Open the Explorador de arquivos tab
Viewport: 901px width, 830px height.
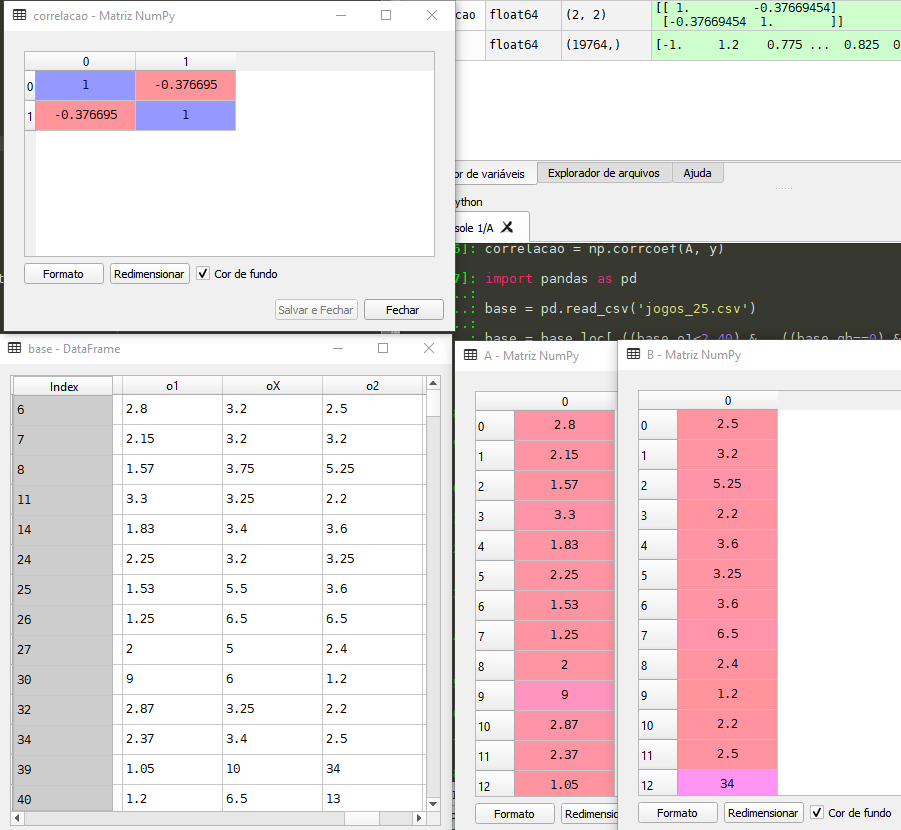[x=603, y=173]
